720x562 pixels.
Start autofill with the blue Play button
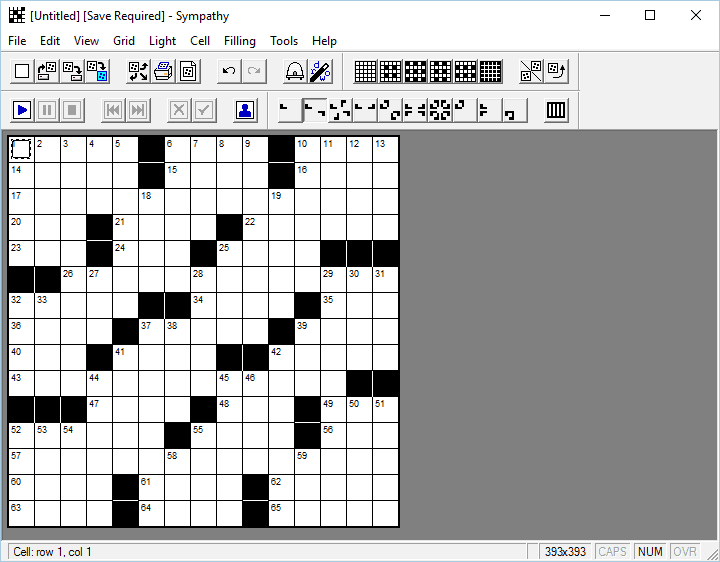coord(22,110)
